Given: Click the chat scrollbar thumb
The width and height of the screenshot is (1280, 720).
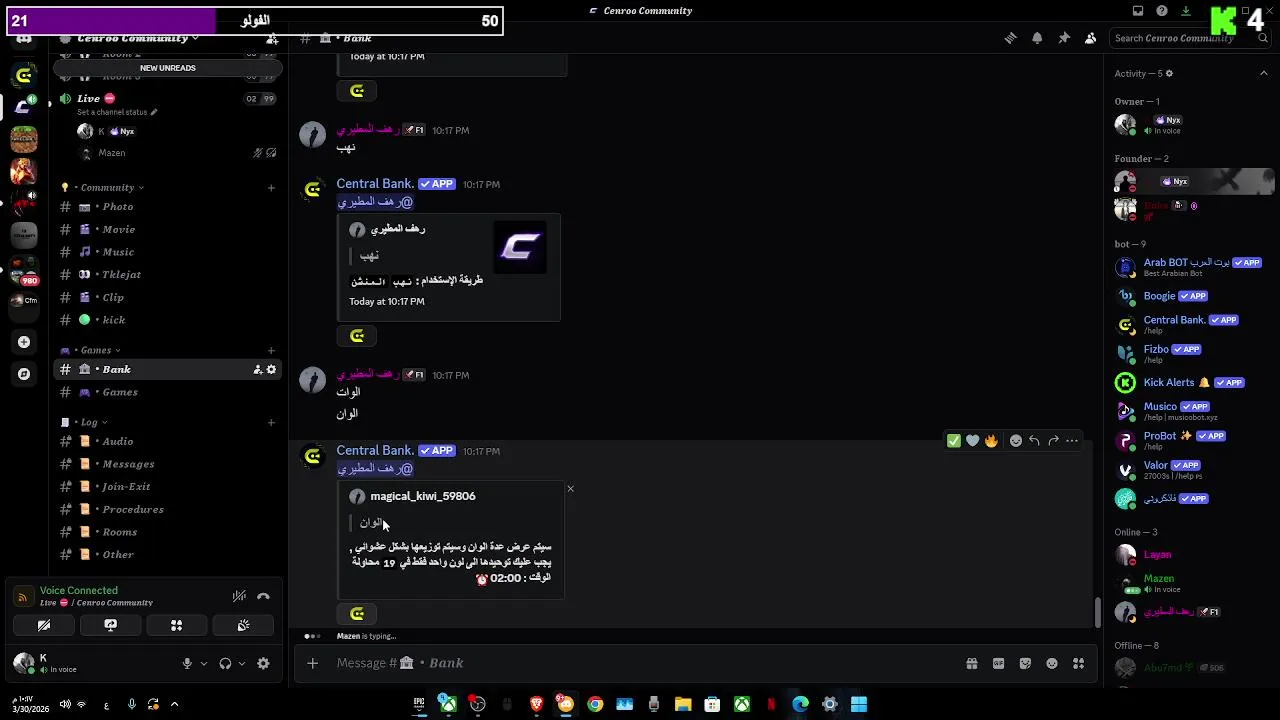Looking at the screenshot, I should (1098, 611).
